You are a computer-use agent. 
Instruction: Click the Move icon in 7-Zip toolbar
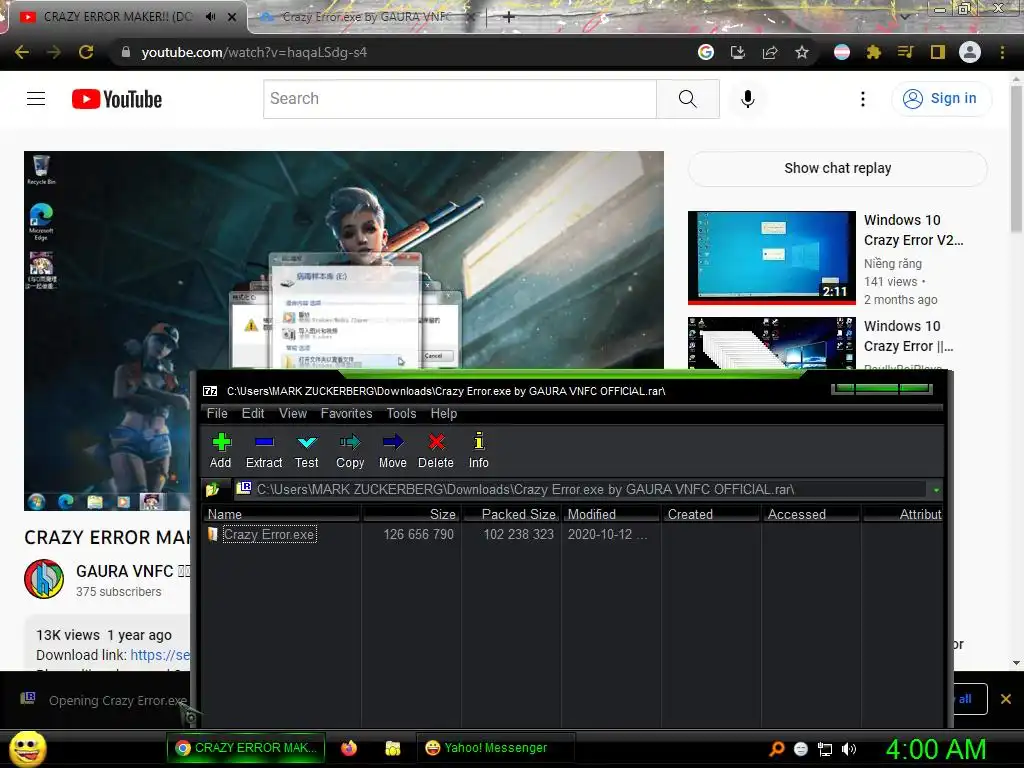coord(392,442)
